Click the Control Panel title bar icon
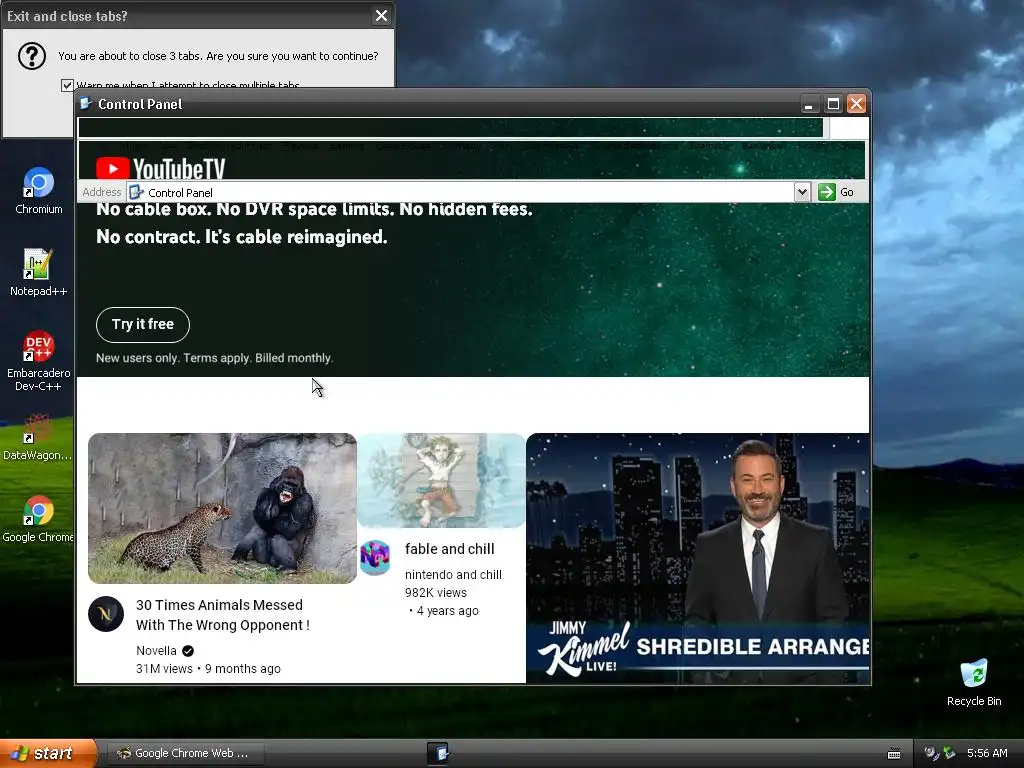 [x=86, y=103]
